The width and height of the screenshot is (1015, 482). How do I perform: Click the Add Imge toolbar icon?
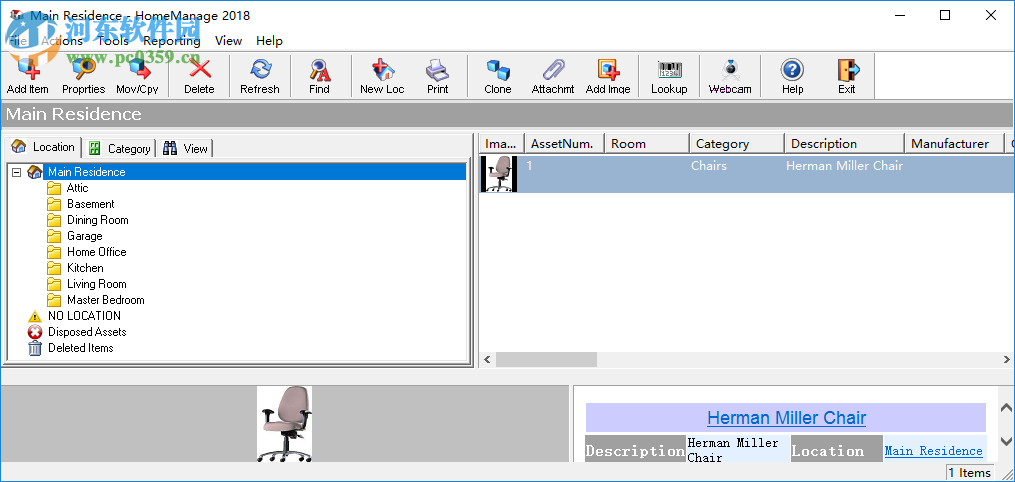[x=608, y=76]
